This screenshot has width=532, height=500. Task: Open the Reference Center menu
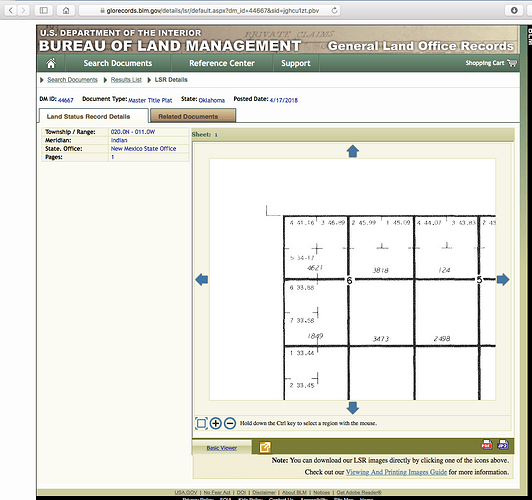coord(222,63)
